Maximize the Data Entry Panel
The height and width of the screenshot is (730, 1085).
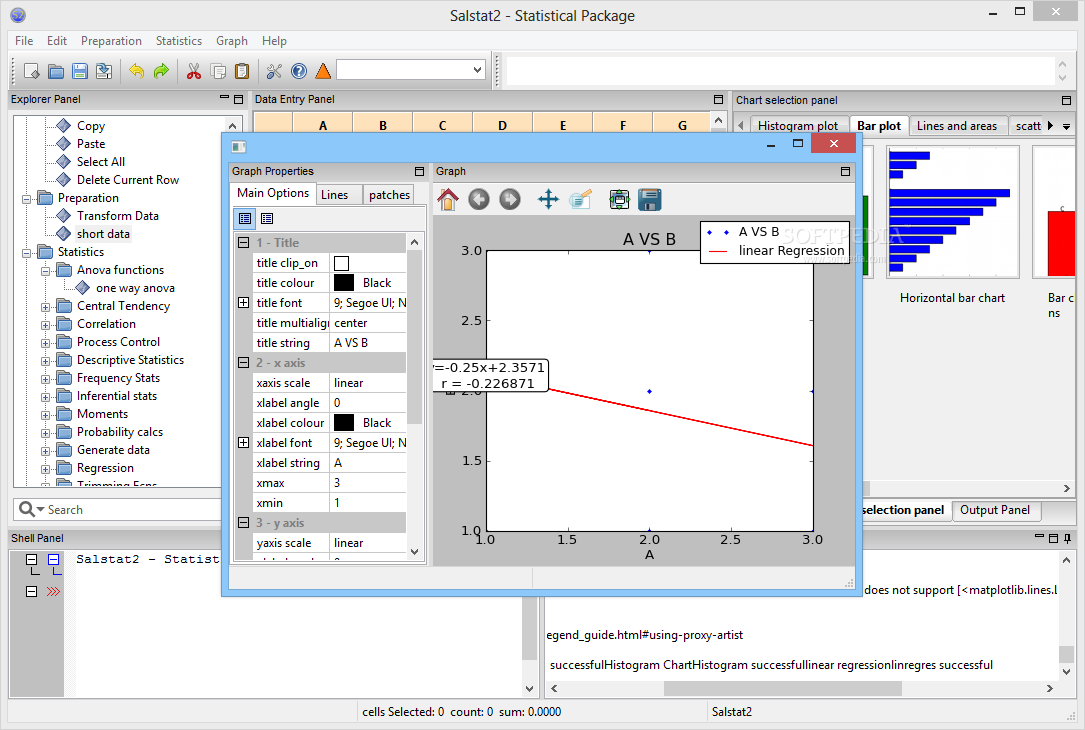coord(718,100)
